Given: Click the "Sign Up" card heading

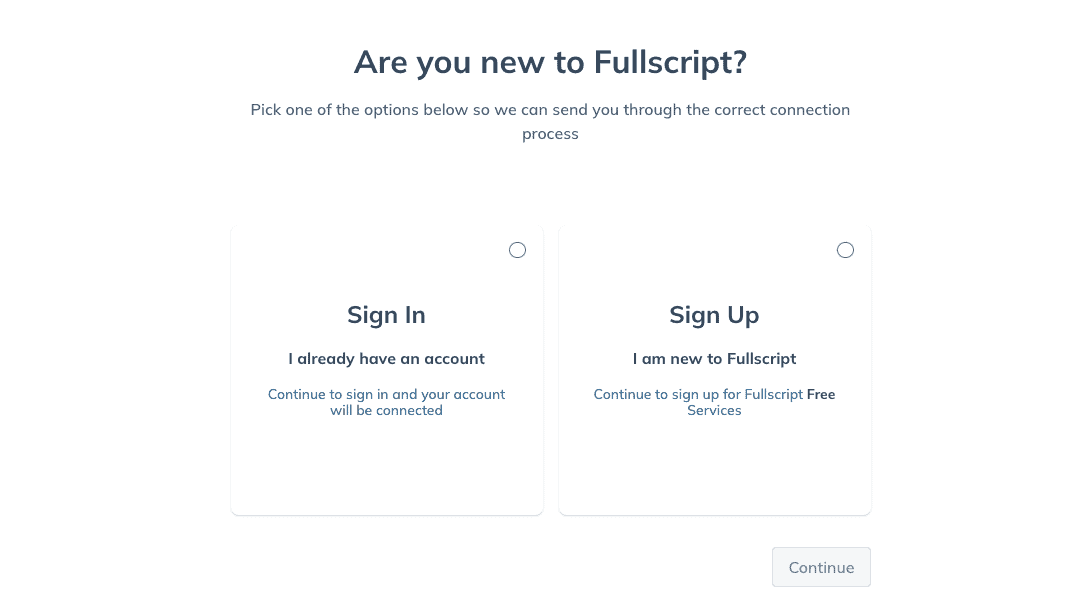Looking at the screenshot, I should (x=714, y=315).
